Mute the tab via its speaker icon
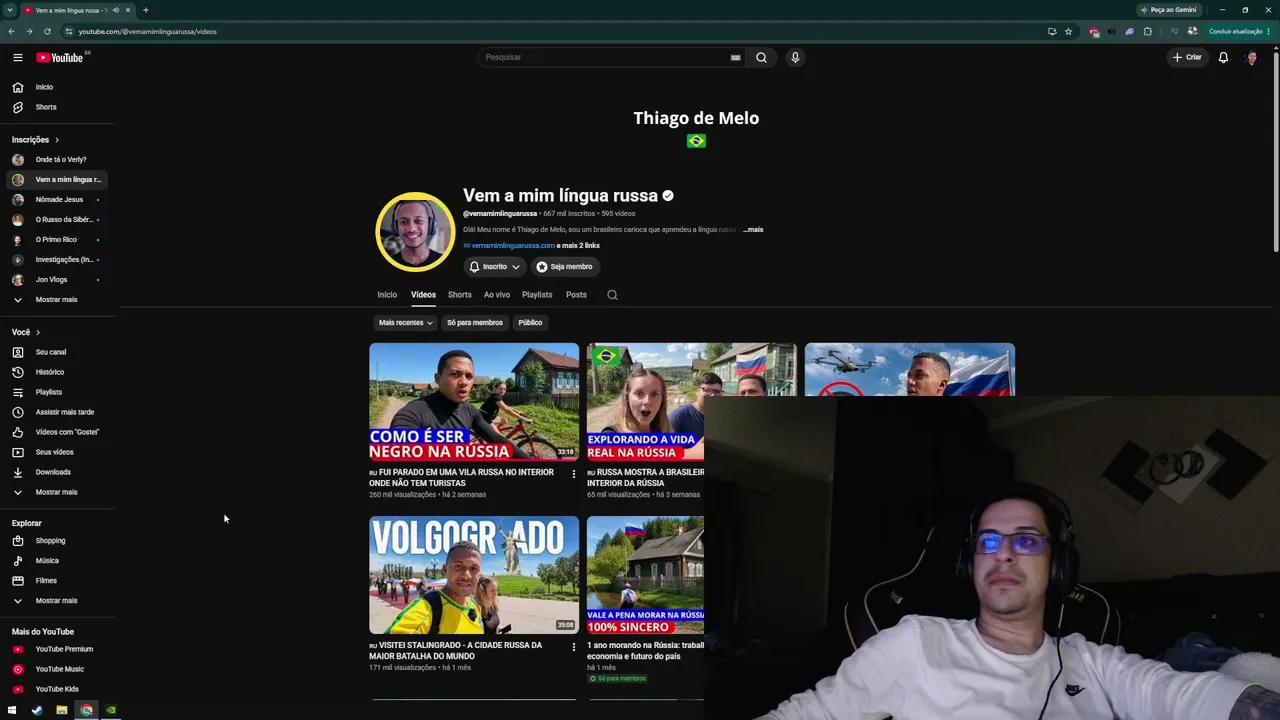 116,10
